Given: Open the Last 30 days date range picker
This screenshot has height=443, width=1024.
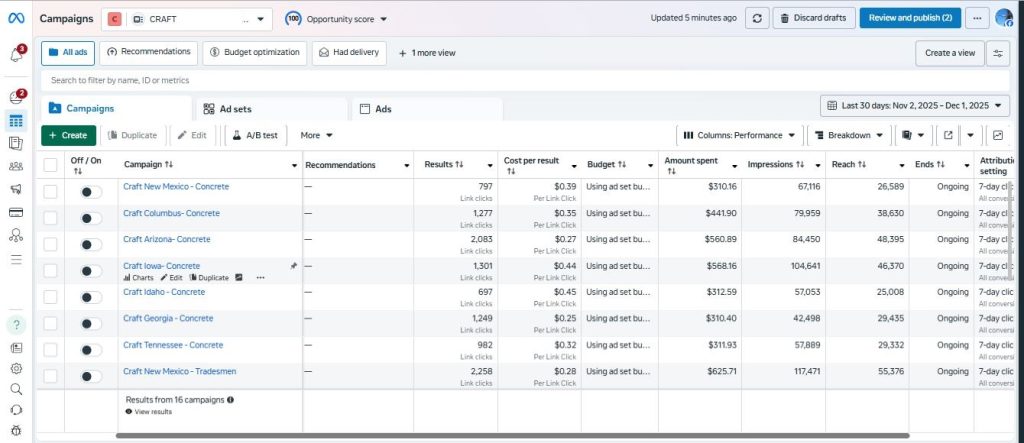Looking at the screenshot, I should [915, 106].
